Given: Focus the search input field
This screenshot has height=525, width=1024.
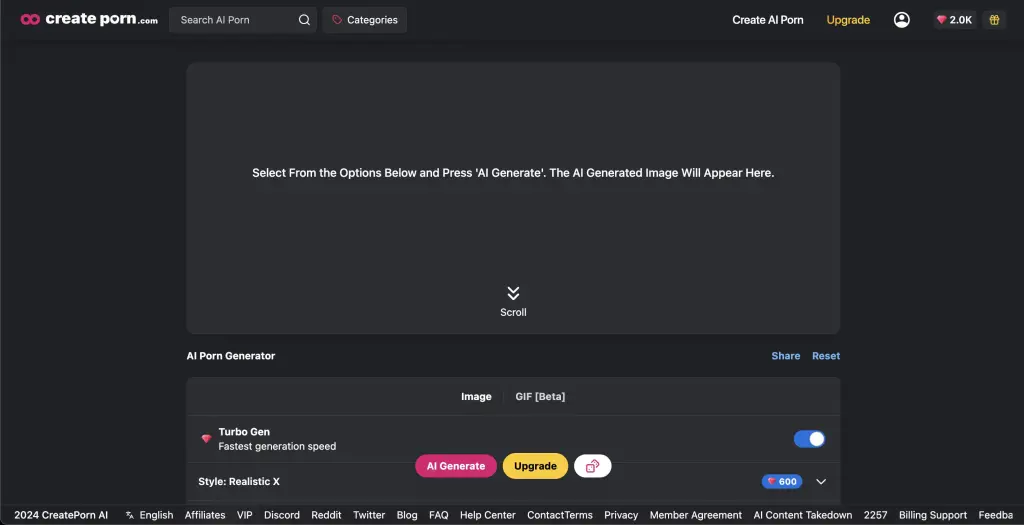Looking at the screenshot, I should (235, 20).
